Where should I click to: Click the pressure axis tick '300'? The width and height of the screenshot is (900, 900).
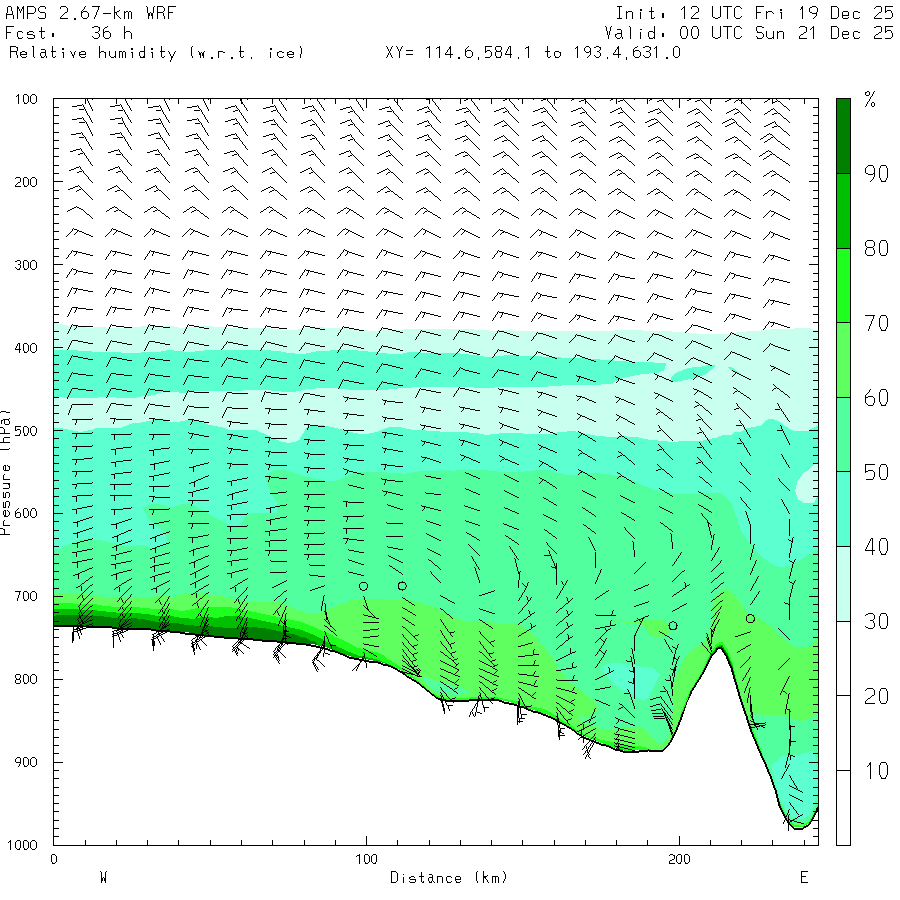coord(26,265)
